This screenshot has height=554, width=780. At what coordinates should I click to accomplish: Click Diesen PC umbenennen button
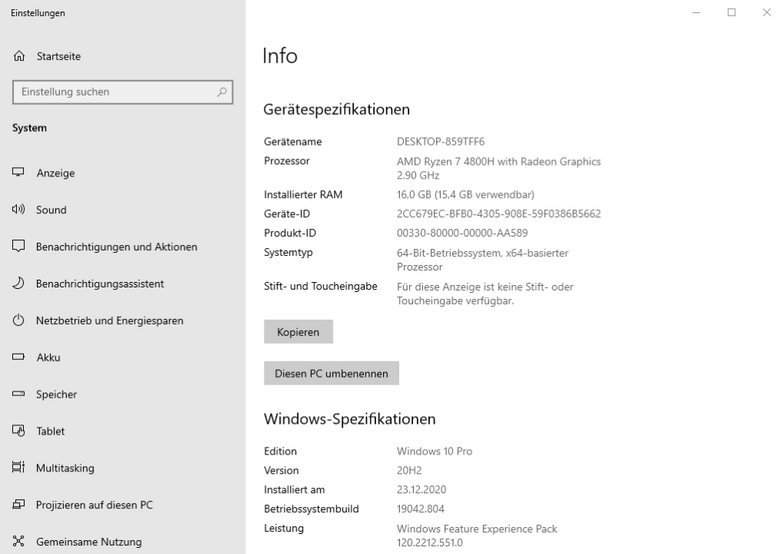point(331,373)
